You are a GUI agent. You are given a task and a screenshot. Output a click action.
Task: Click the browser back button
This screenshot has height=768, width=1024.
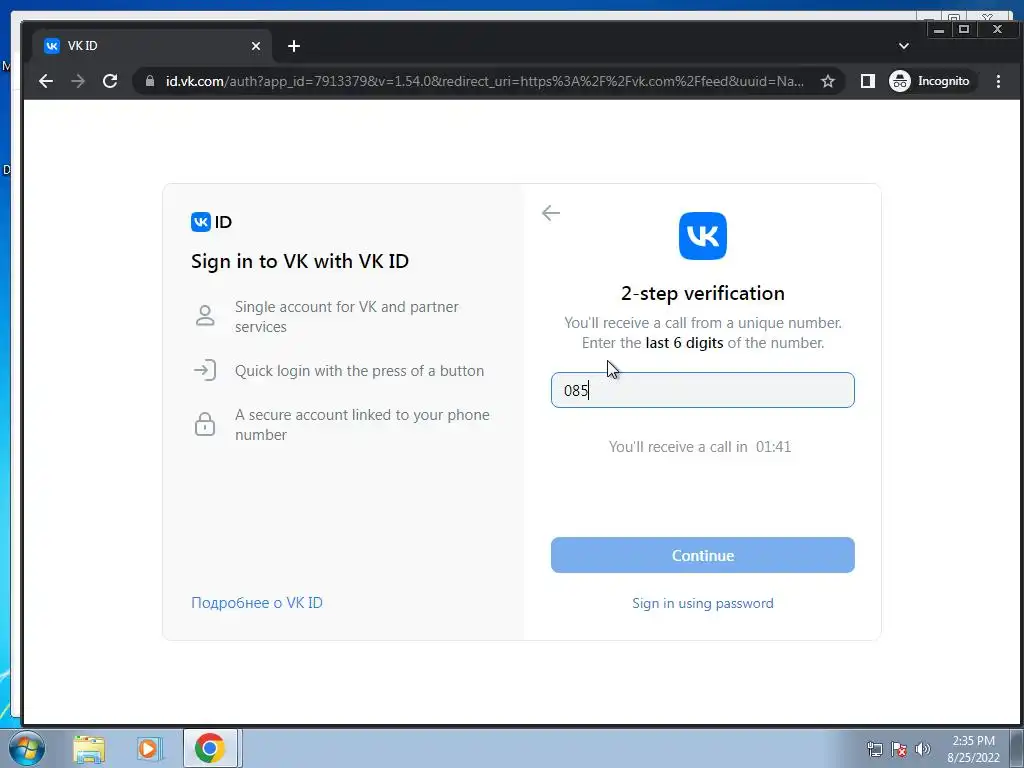click(46, 81)
